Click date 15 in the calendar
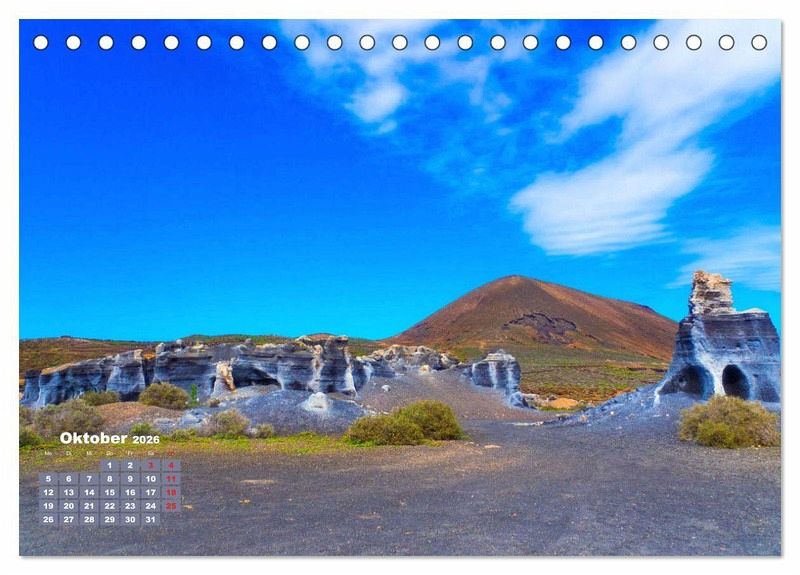The width and height of the screenshot is (800, 575). coord(109,492)
